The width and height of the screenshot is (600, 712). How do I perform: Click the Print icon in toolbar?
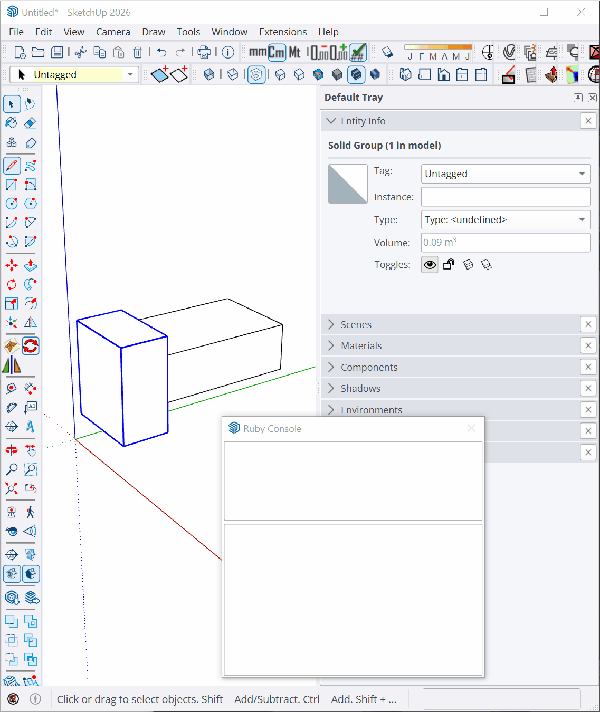pyautogui.click(x=204, y=52)
